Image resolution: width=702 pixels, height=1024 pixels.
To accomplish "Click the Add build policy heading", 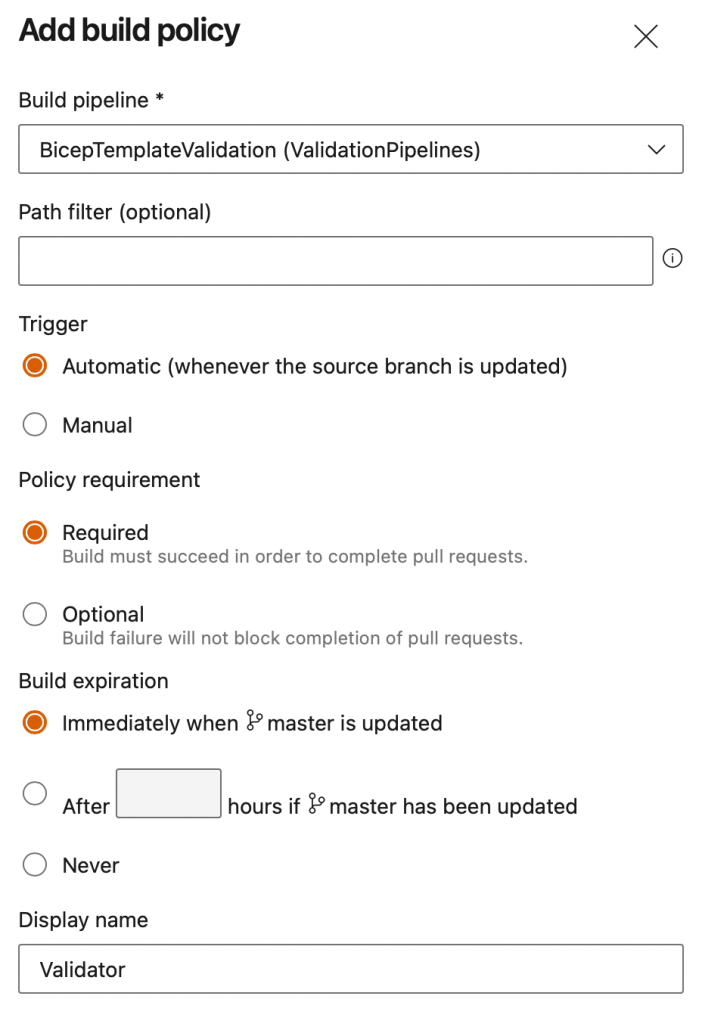I will tap(130, 31).
